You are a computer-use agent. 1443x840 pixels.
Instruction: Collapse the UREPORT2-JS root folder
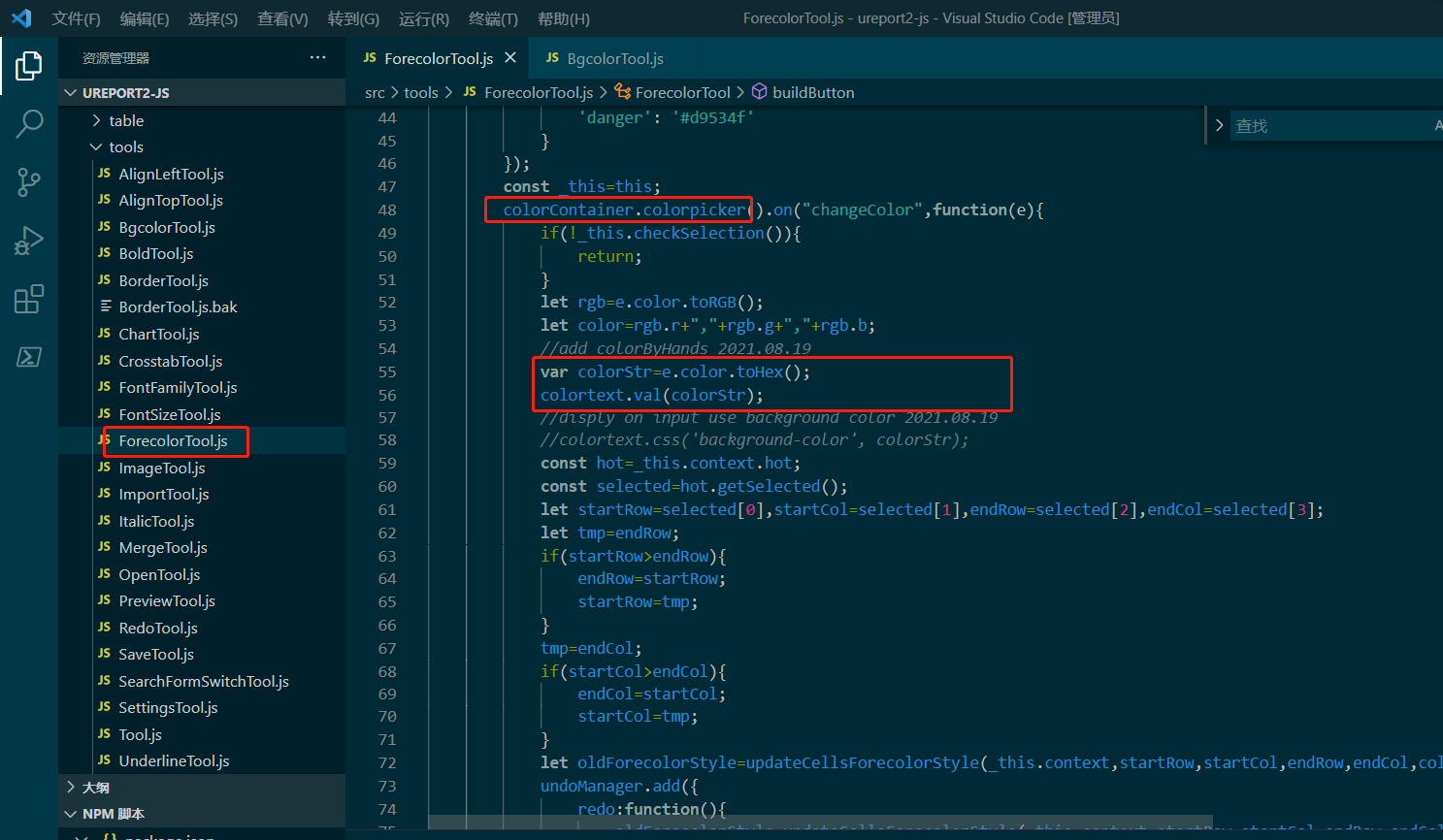point(202,93)
